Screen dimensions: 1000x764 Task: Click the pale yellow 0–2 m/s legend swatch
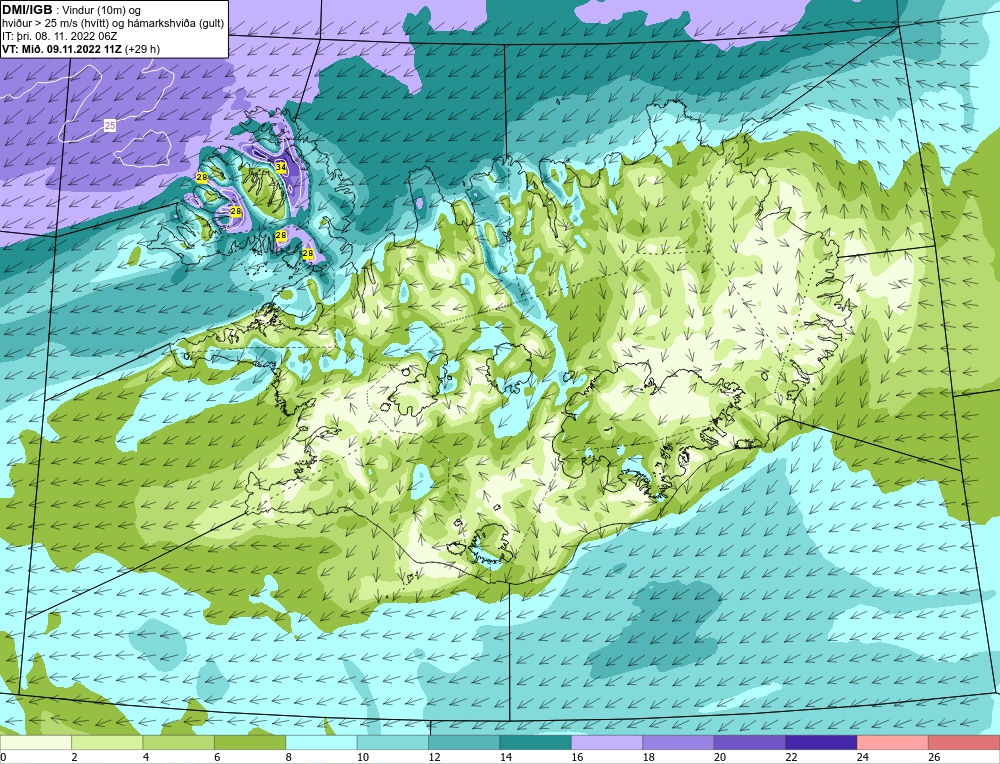(36, 742)
